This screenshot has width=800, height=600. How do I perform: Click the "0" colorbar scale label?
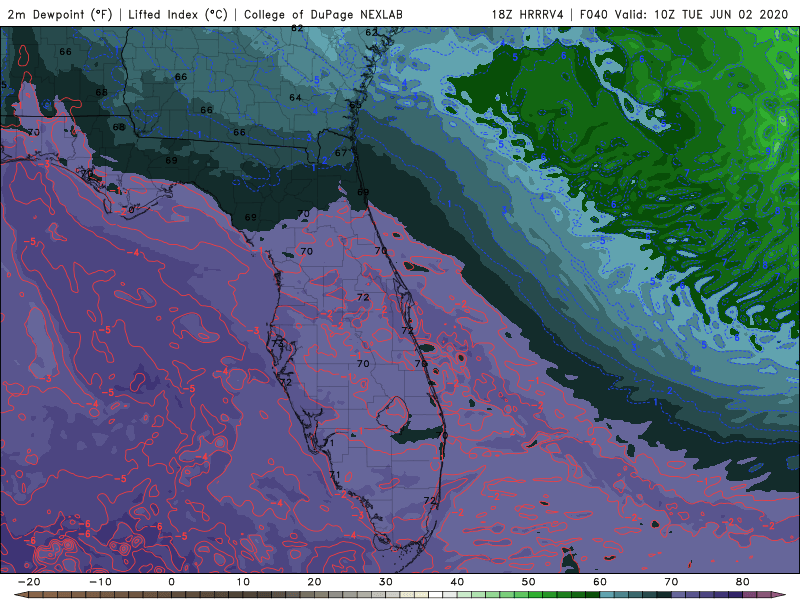click(x=171, y=582)
